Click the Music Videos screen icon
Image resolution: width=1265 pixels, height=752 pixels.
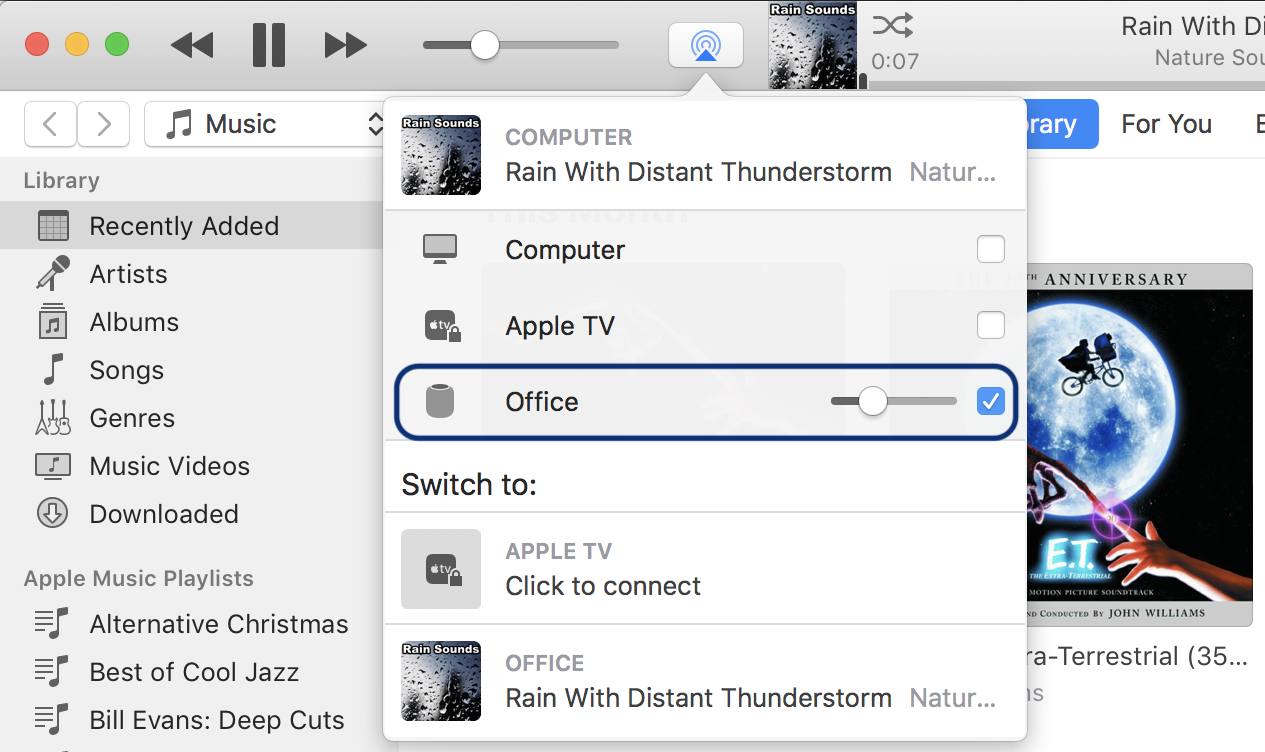(x=53, y=466)
